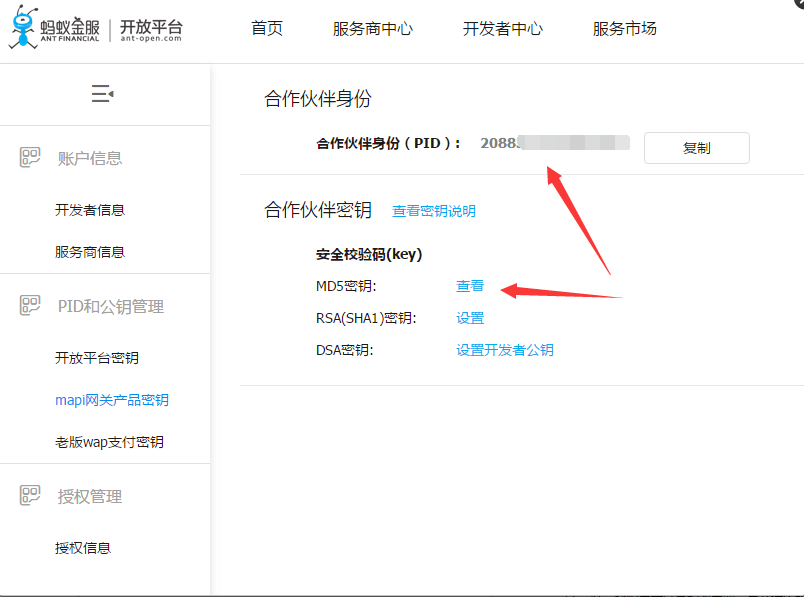Click the 授权管理 section icon
The image size is (804, 597).
[x=30, y=495]
